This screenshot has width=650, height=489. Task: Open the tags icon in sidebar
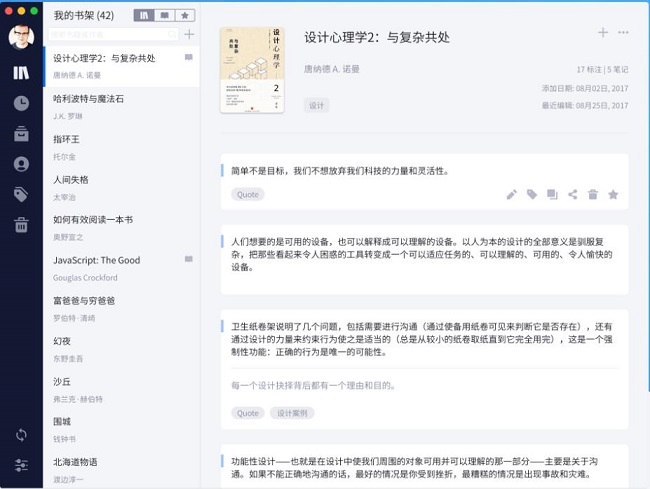tap(21, 194)
